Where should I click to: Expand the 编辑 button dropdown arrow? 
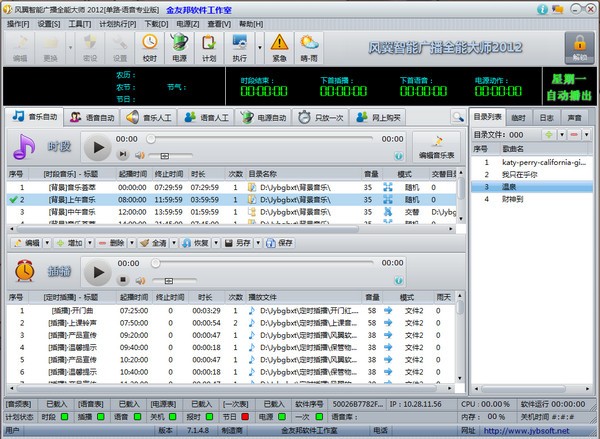point(47,243)
